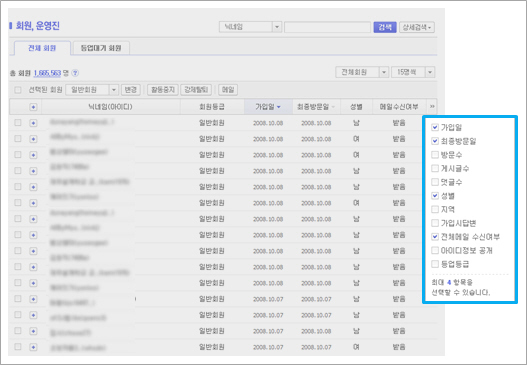This screenshot has height=365, width=527.
Task: Open the 전체회원 filter dropdown
Action: pos(362,72)
